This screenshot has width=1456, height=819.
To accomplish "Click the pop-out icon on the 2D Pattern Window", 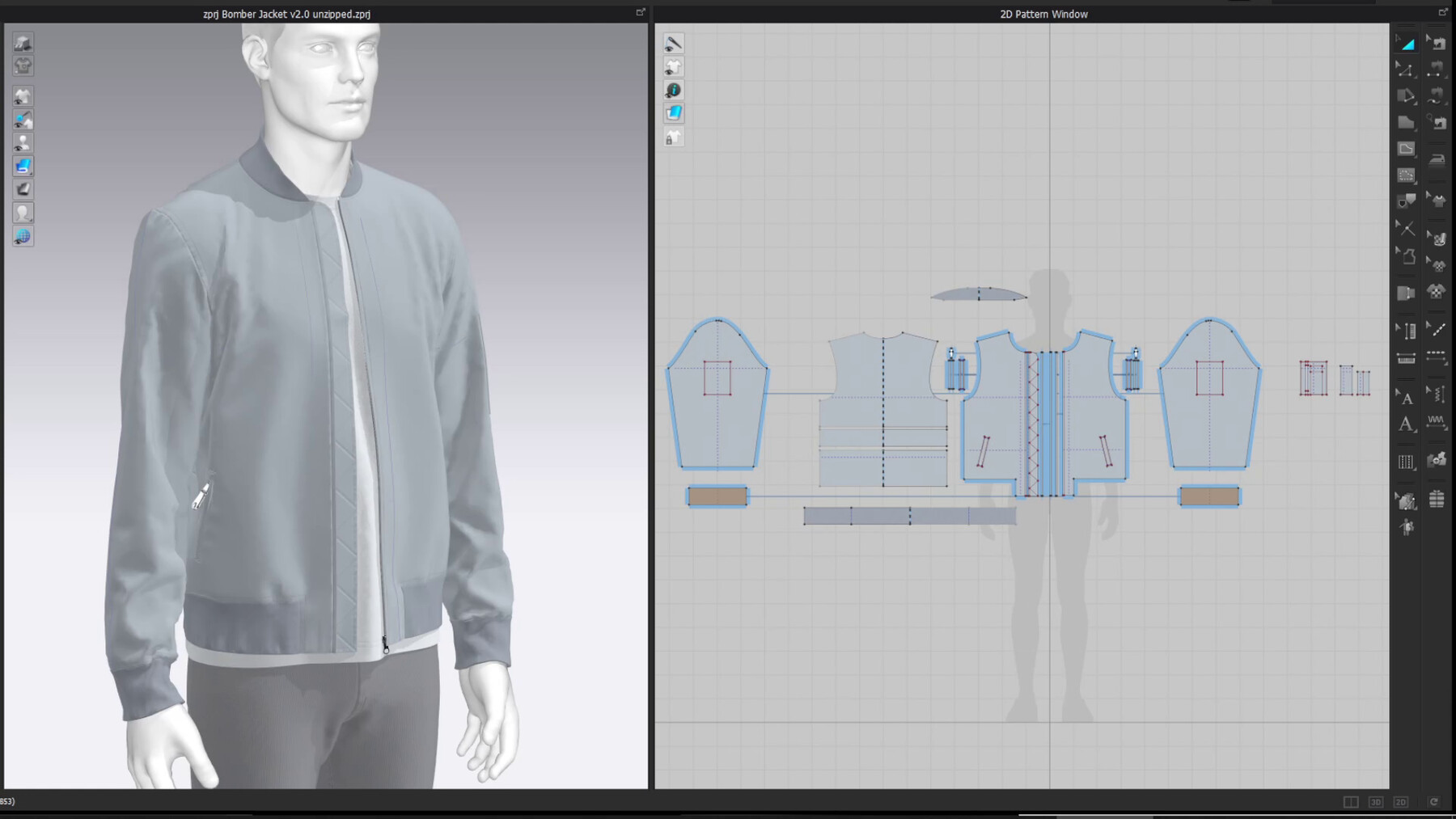I will (1444, 12).
